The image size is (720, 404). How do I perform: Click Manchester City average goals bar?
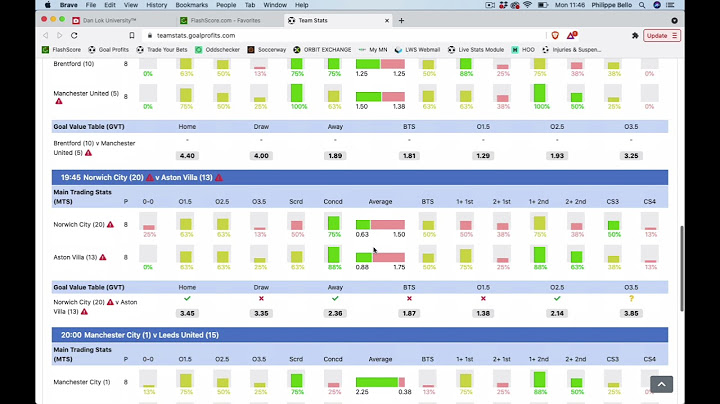click(380, 382)
